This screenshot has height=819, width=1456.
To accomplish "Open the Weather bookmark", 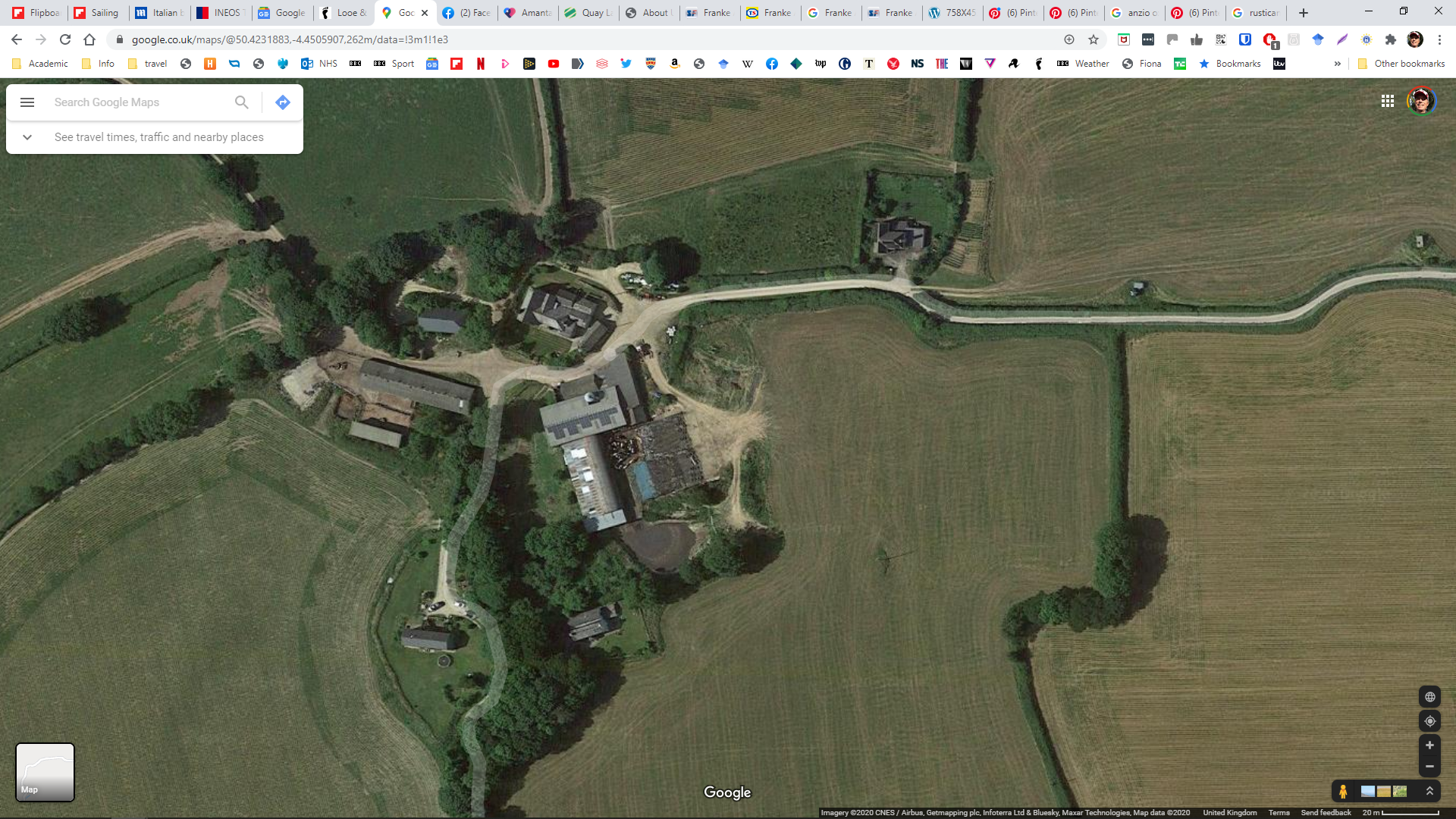I will [1083, 64].
